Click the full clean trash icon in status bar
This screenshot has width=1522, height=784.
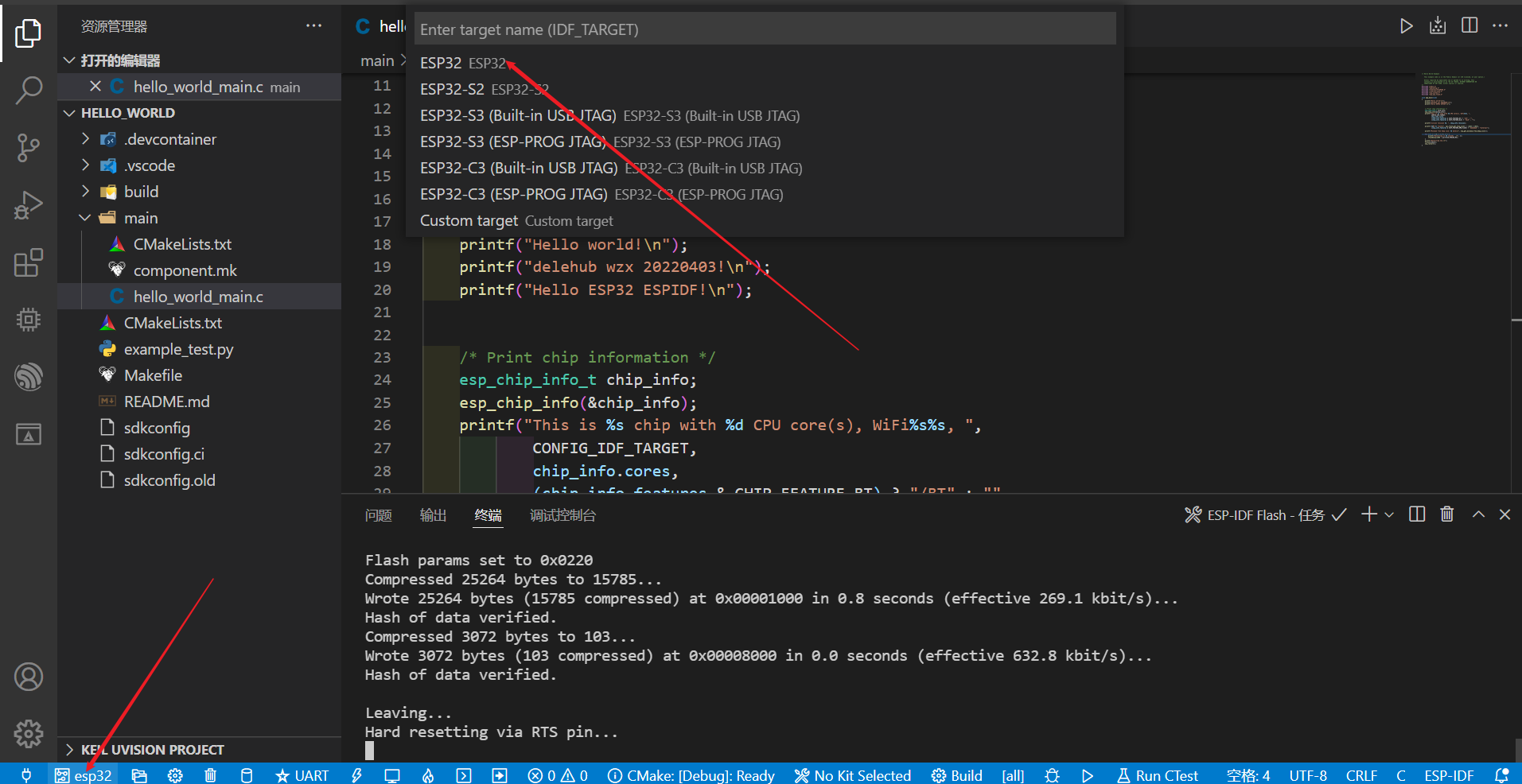pyautogui.click(x=210, y=775)
